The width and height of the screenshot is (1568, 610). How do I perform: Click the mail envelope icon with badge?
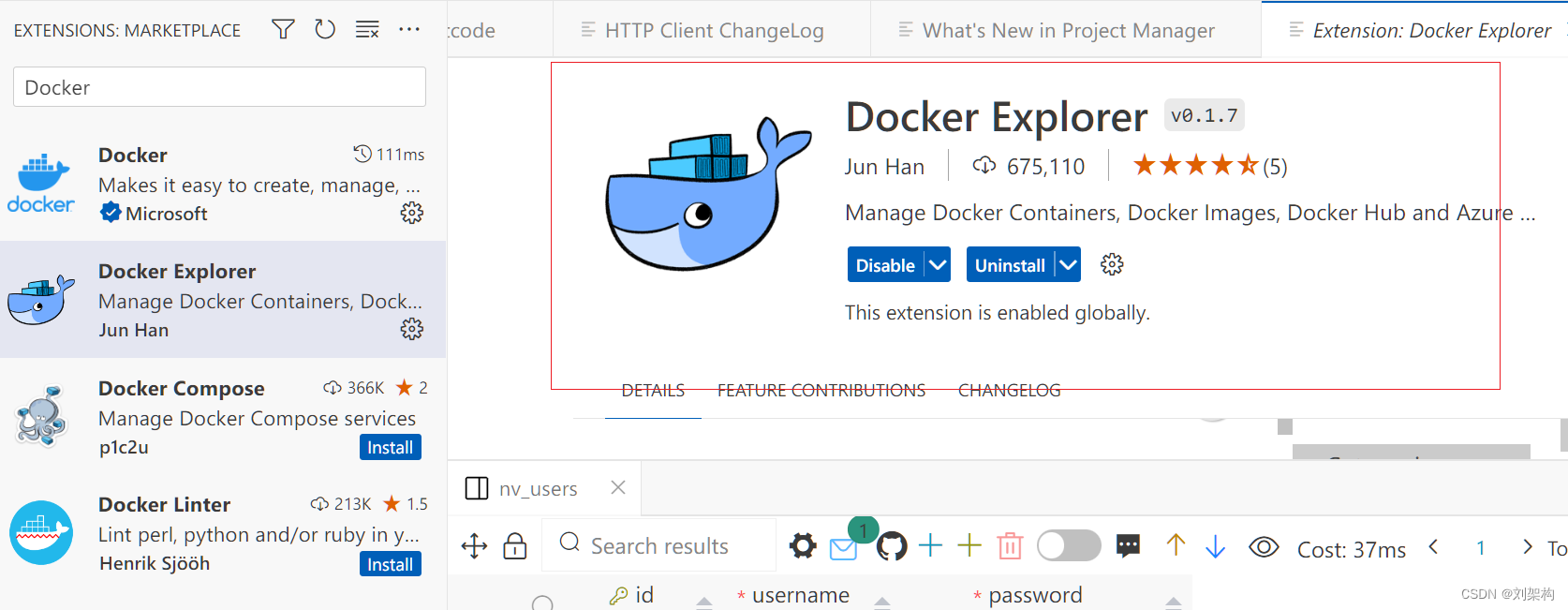point(844,548)
